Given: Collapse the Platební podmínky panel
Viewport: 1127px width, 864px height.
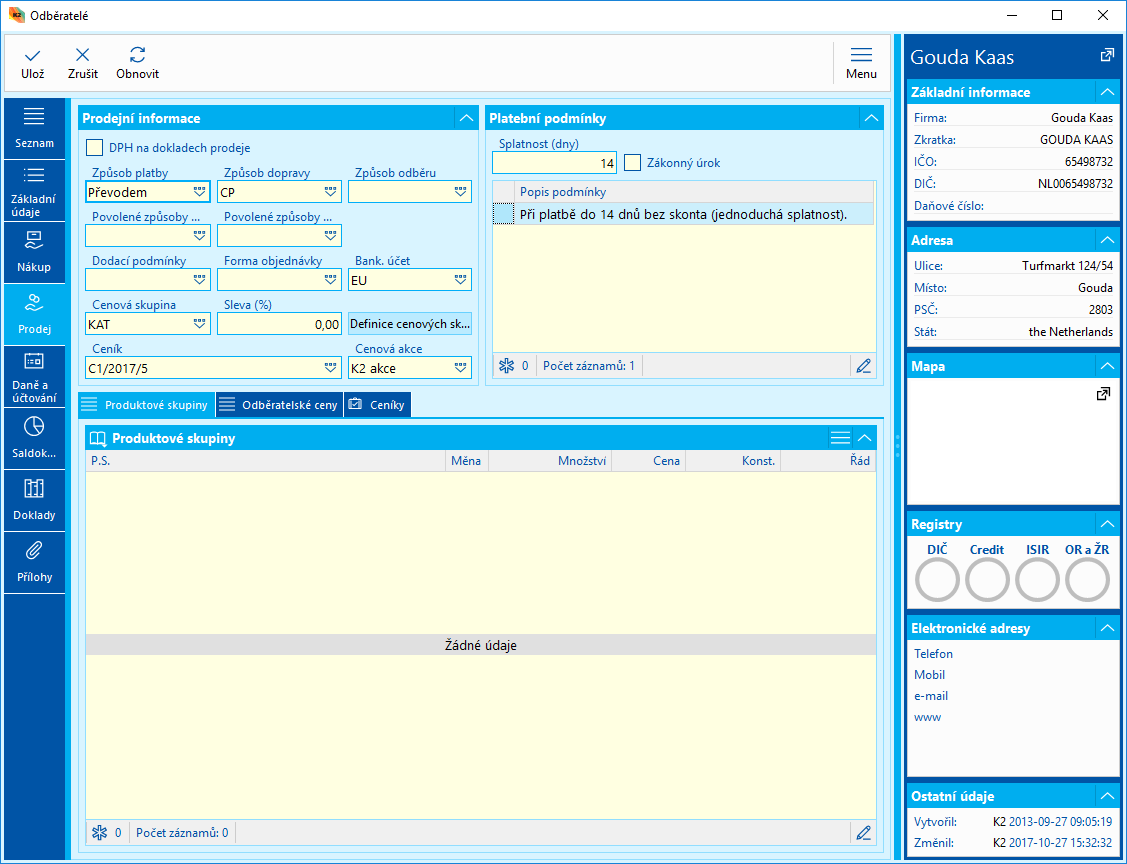Looking at the screenshot, I should (x=871, y=119).
